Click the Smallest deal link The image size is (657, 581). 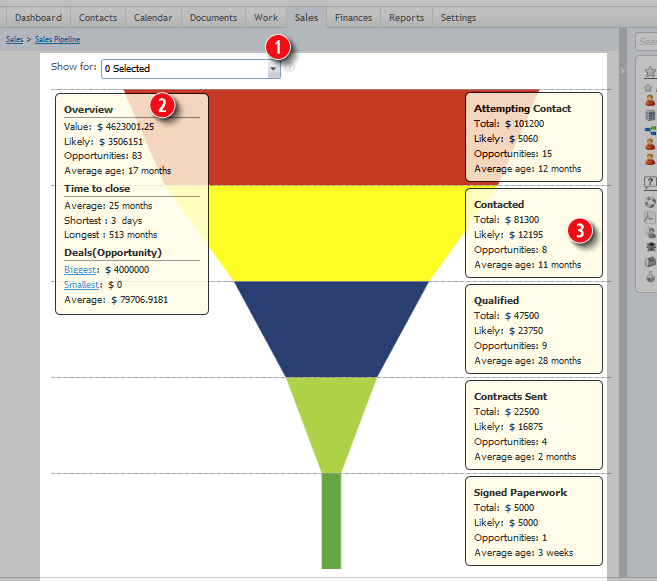click(x=81, y=285)
